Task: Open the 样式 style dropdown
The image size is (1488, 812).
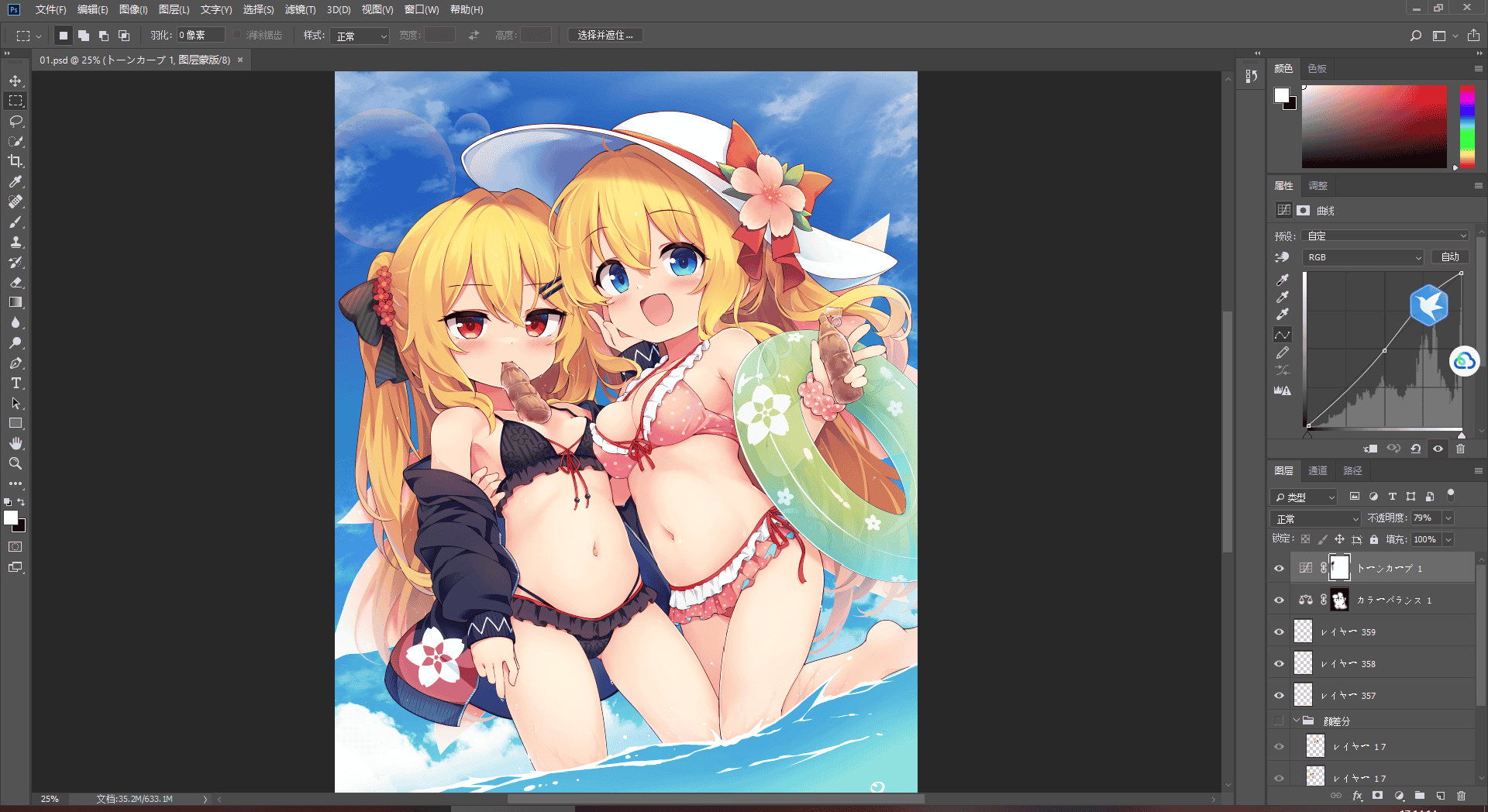Action: 360,36
